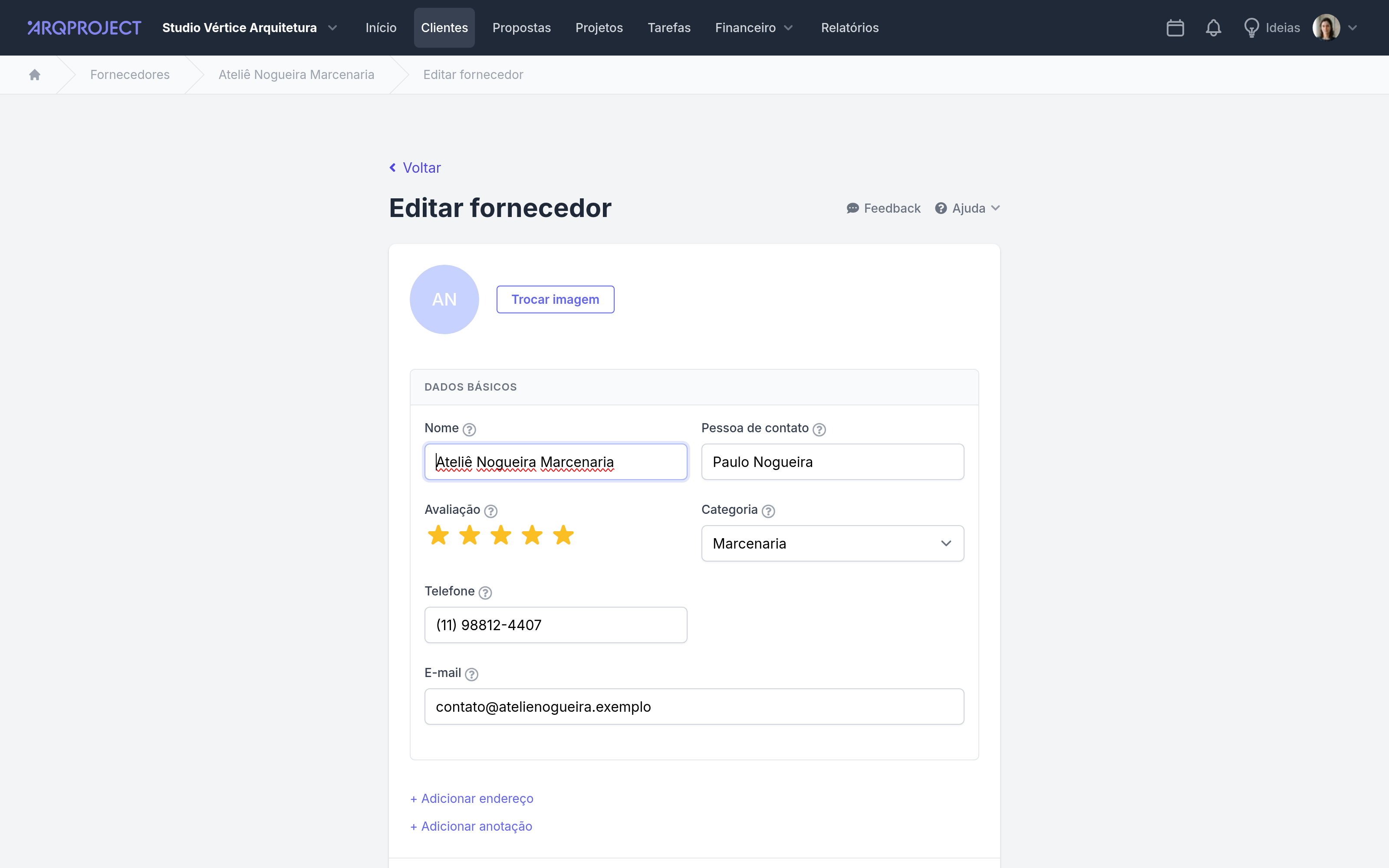Viewport: 1389px width, 868px height.
Task: Click the Feedback link
Action: (x=883, y=208)
